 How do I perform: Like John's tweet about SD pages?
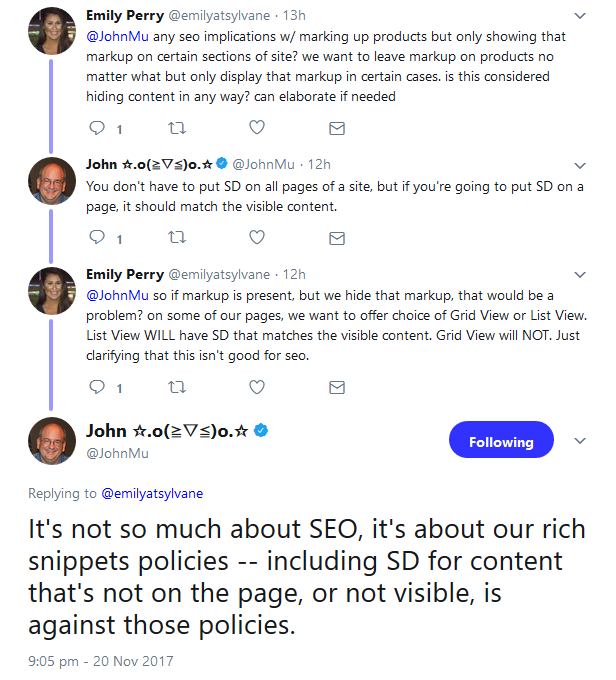click(x=257, y=238)
